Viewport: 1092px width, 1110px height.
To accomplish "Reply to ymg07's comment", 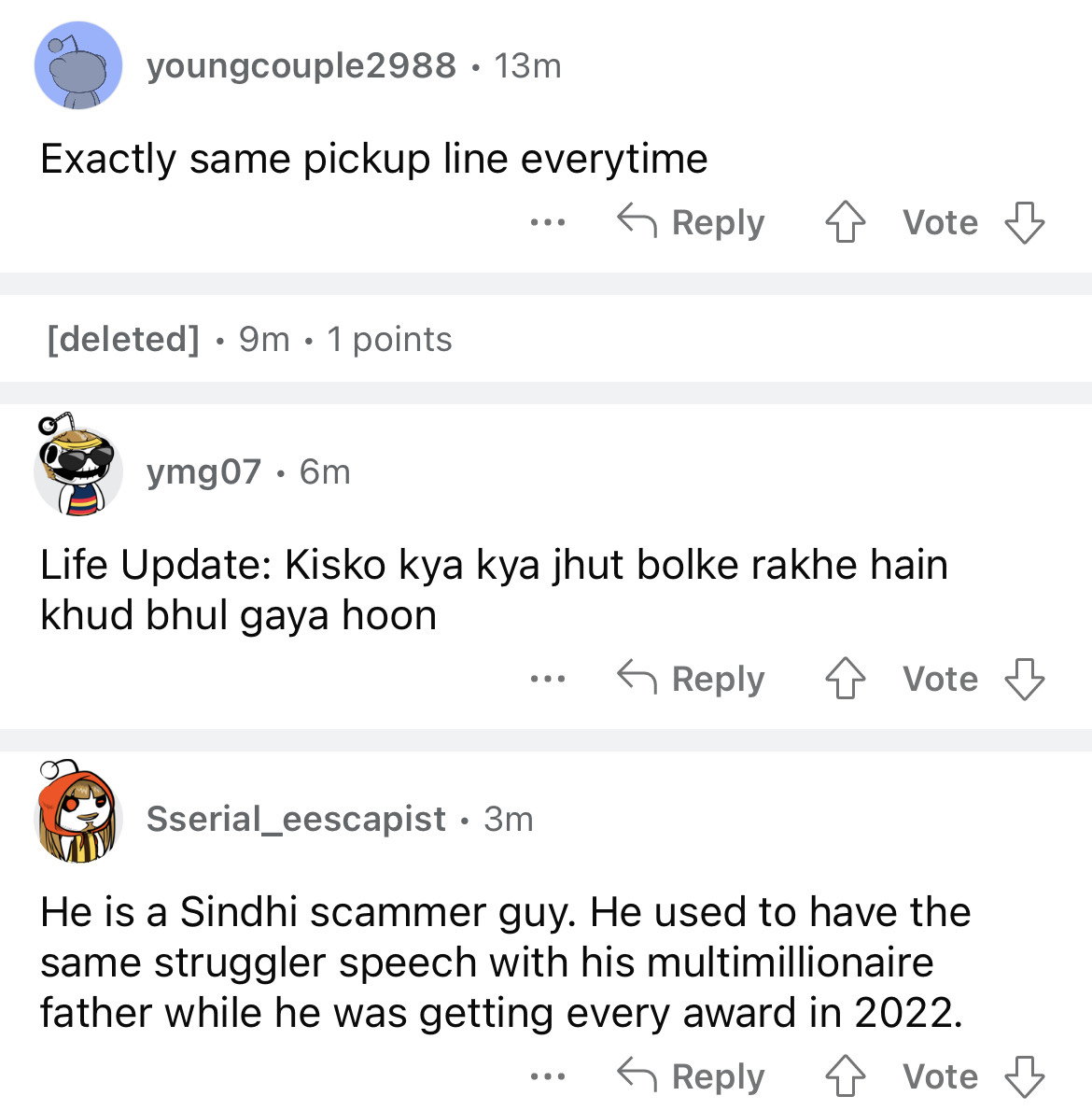I will coord(692,679).
